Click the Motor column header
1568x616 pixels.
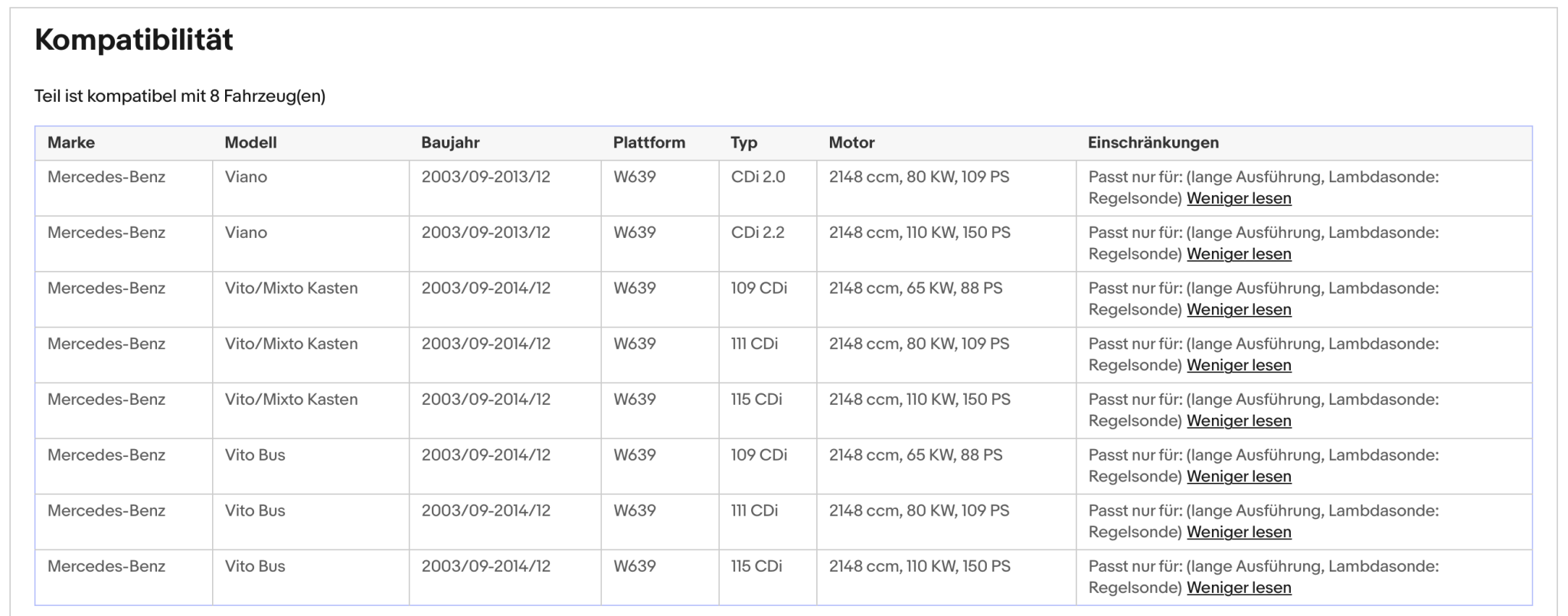click(x=851, y=142)
